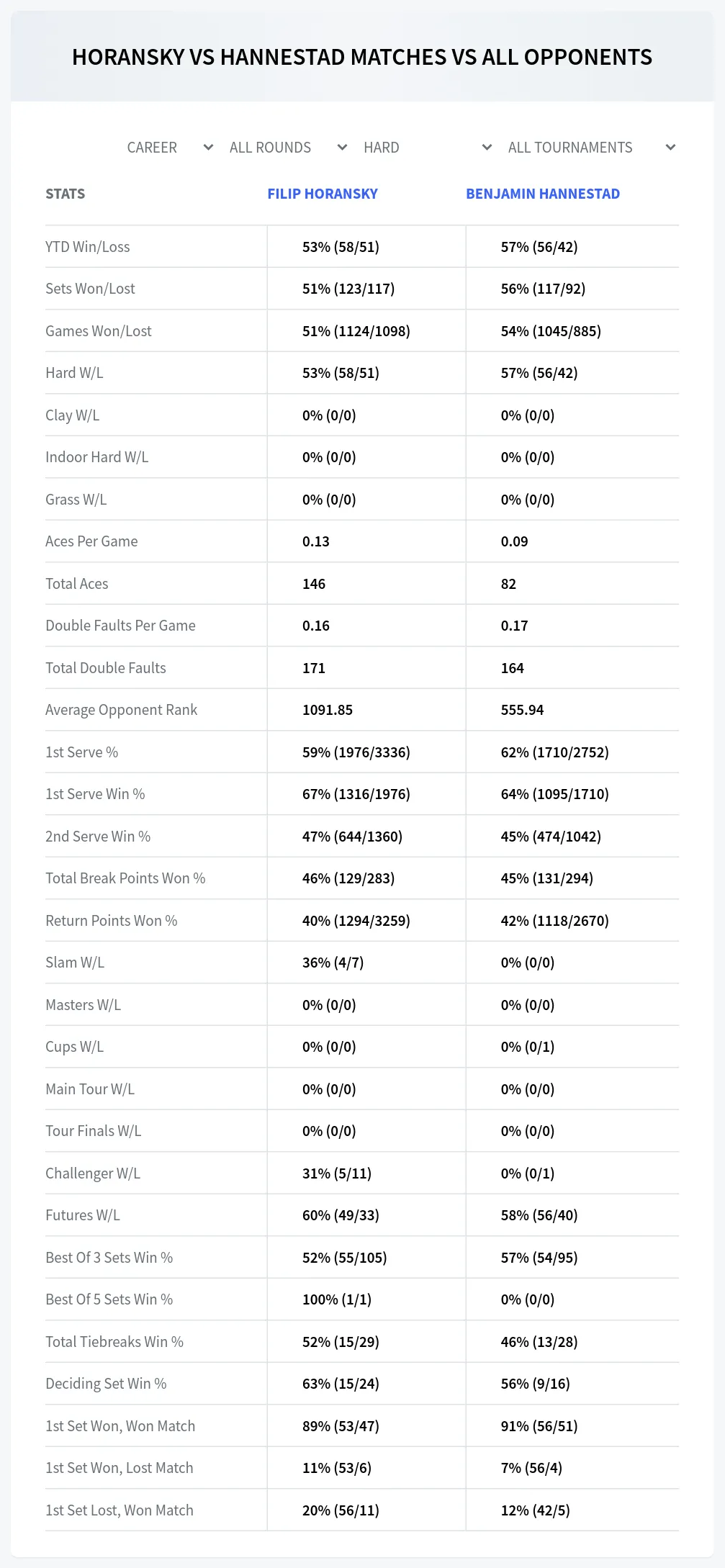Viewport: 725px width, 1568px height.
Task: Select the Deciding Set Win % label
Action: pyautogui.click(x=106, y=1384)
